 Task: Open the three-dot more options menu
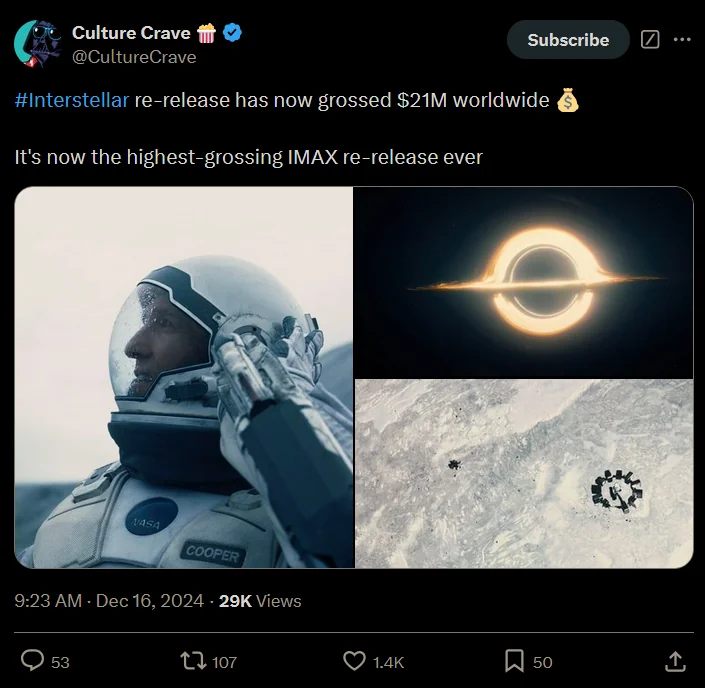click(682, 40)
